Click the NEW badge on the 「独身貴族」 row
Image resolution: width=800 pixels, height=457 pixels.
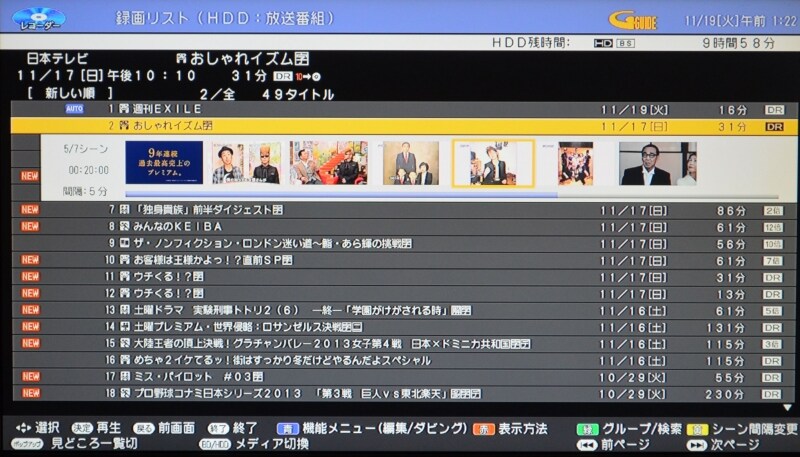pos(30,210)
